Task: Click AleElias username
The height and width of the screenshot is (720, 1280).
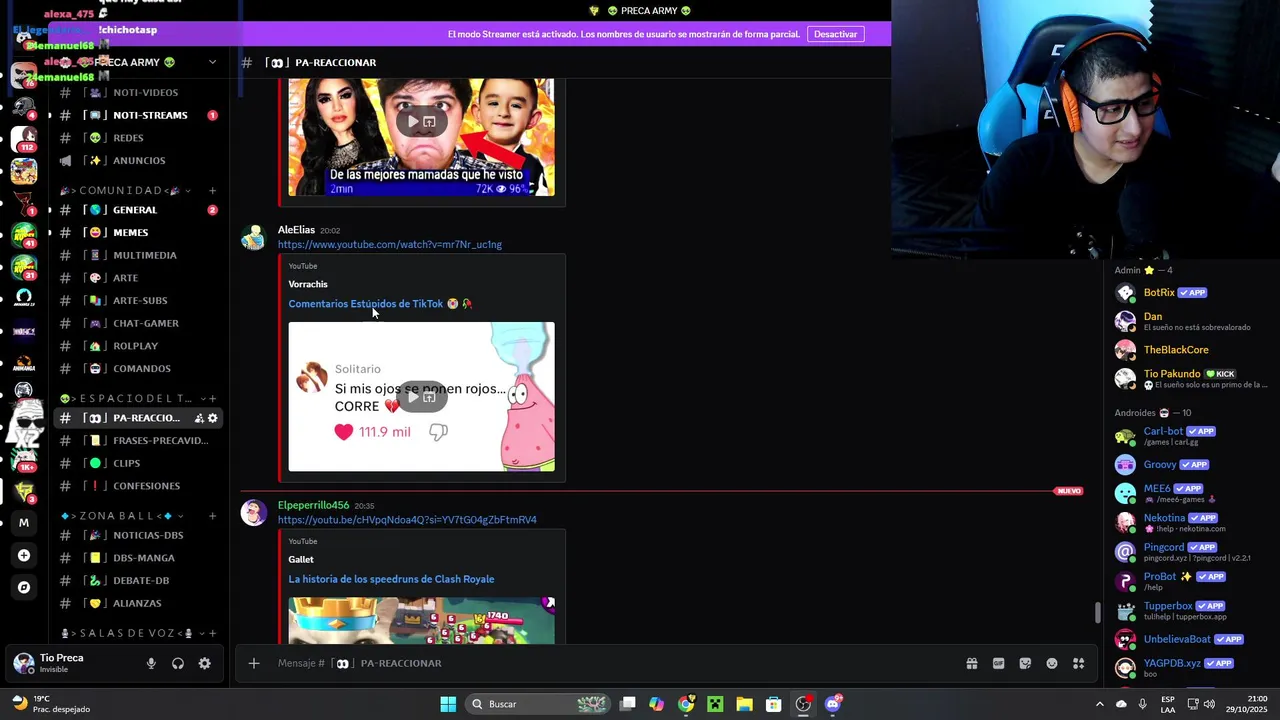Action: tap(296, 230)
